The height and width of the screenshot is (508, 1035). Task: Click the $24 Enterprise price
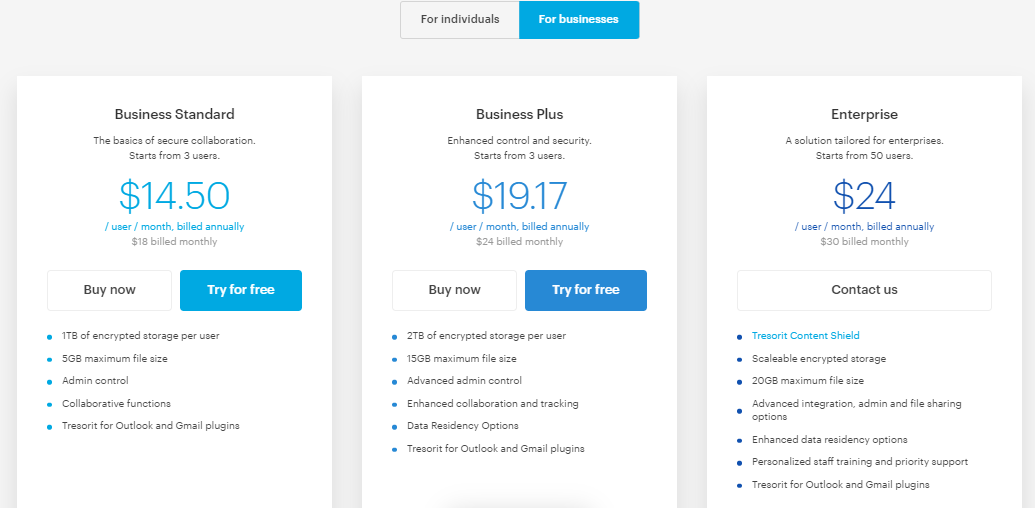[864, 196]
